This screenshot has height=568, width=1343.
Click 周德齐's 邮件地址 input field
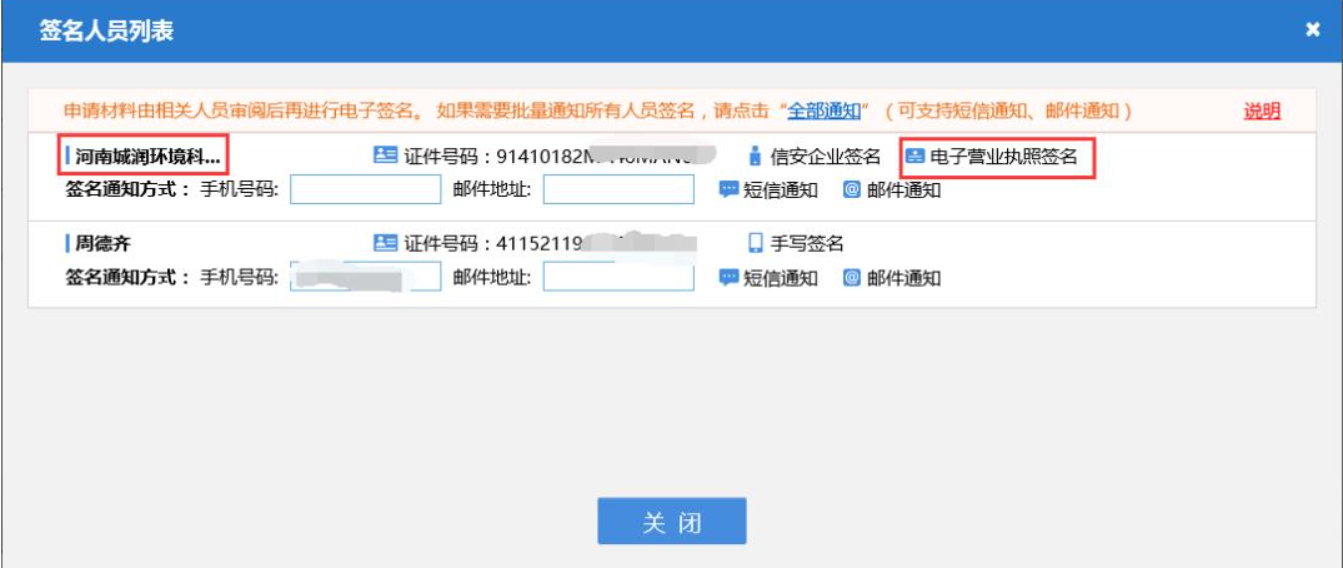(618, 277)
